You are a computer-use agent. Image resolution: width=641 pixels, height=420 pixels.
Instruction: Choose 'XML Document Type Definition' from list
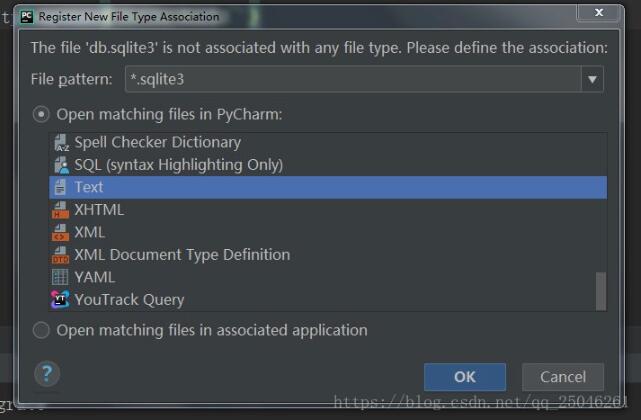pos(182,255)
